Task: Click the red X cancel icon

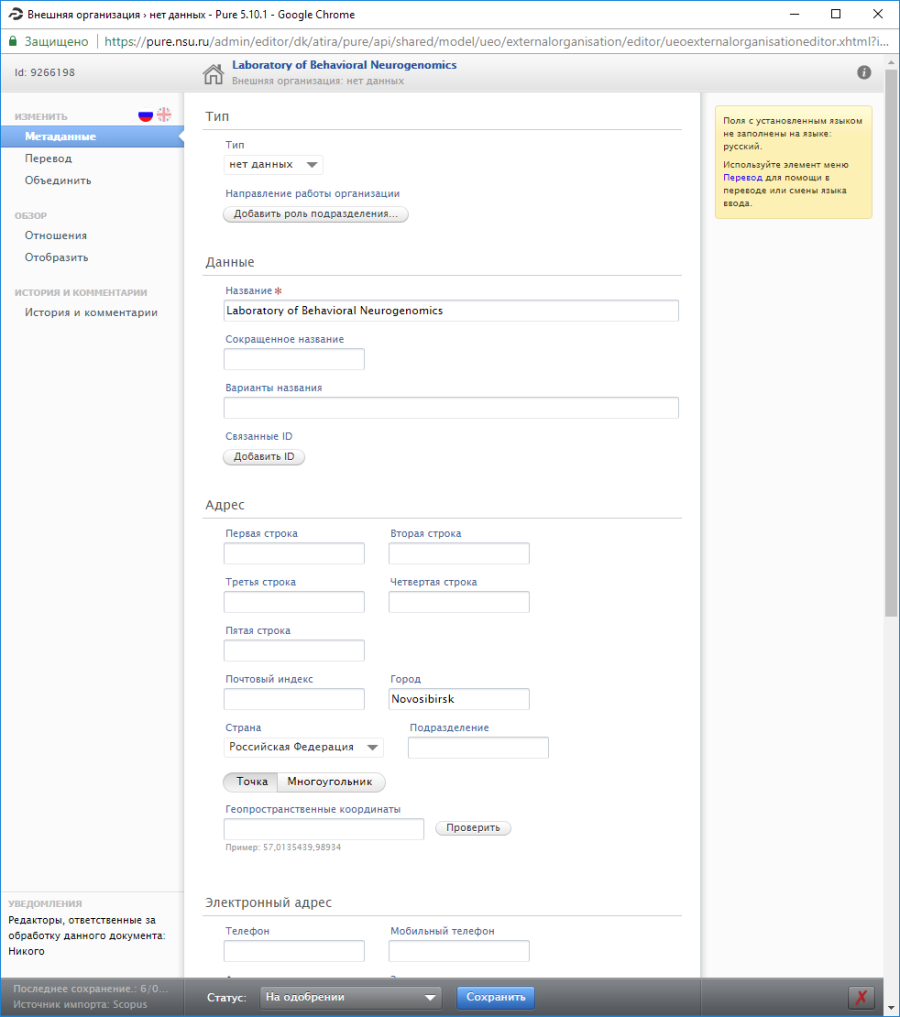Action: [861, 997]
